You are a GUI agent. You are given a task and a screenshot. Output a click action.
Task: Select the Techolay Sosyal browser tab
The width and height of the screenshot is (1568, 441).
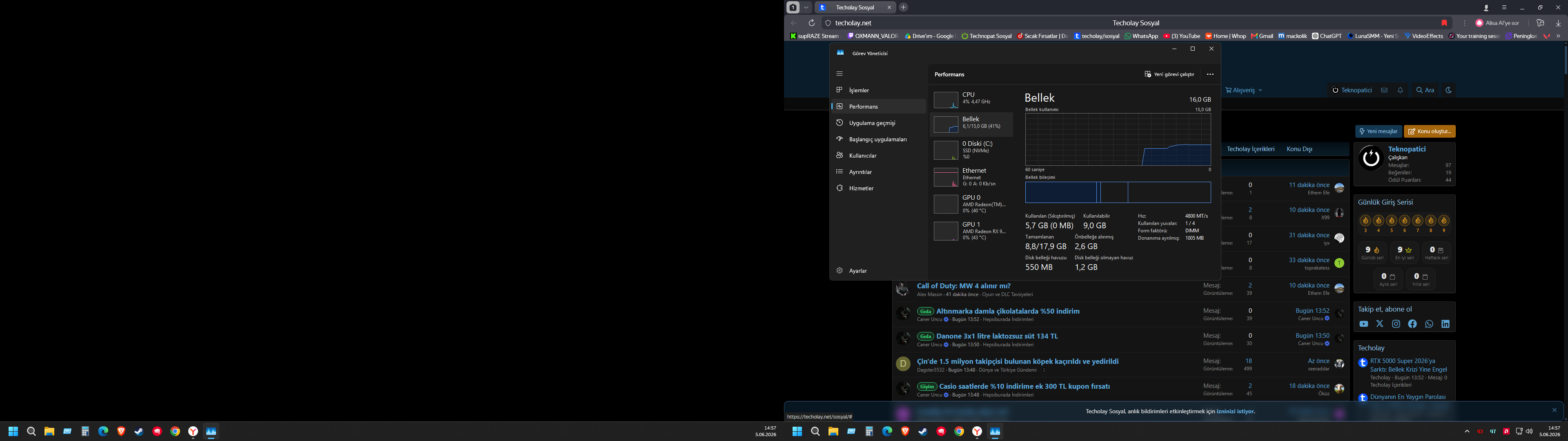coord(855,7)
